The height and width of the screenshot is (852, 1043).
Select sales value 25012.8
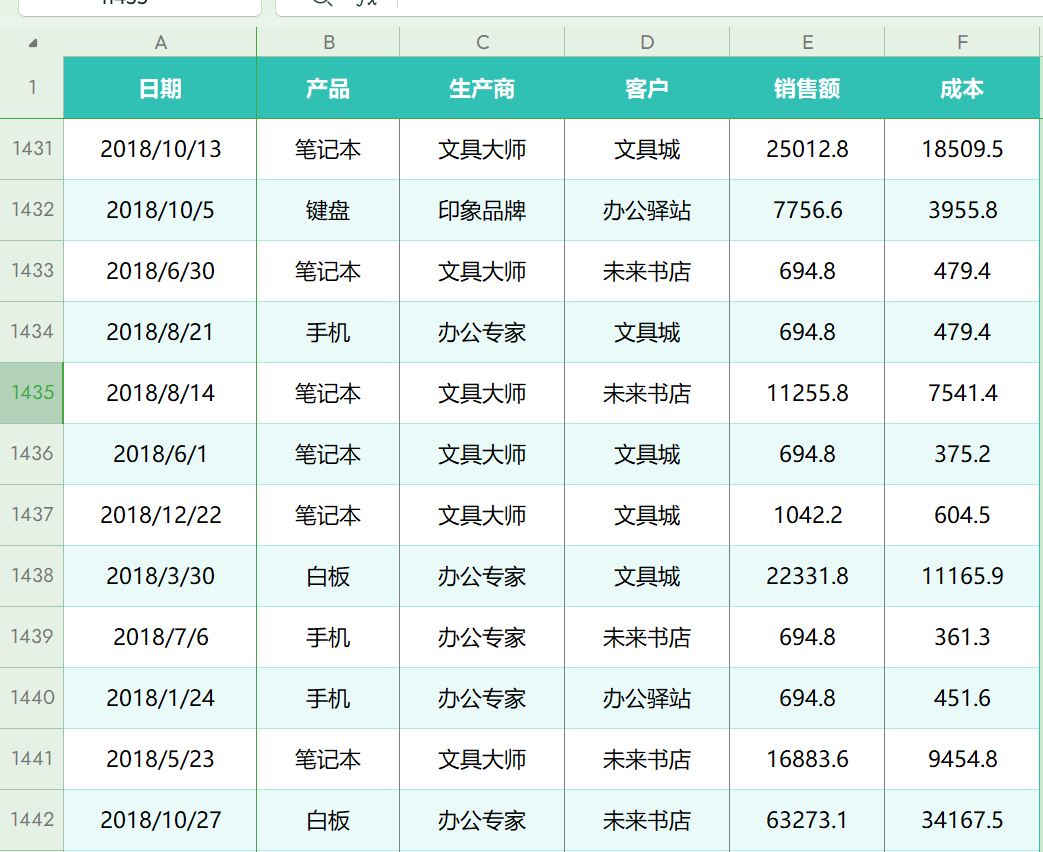[x=808, y=149]
